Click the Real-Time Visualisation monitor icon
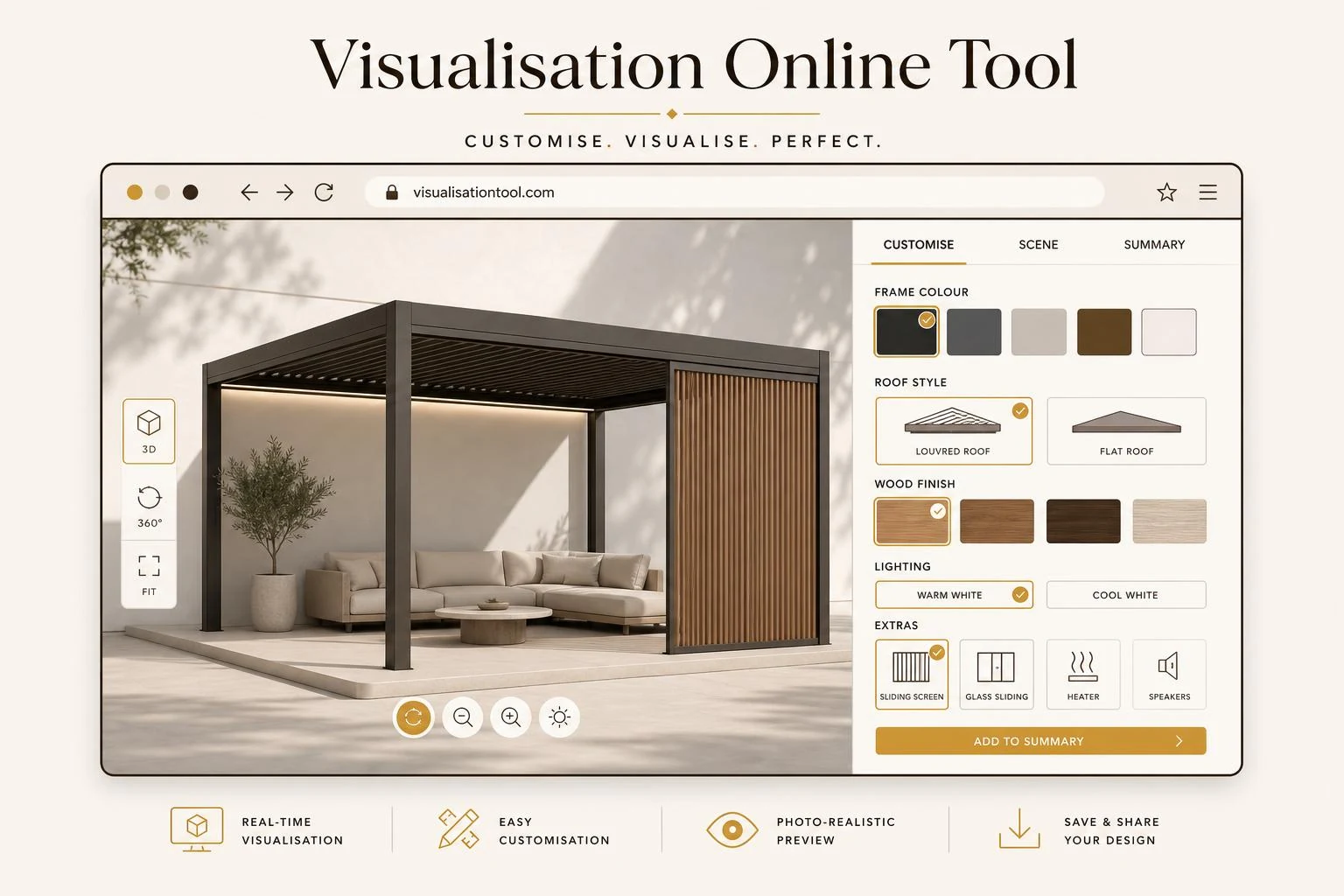This screenshot has height=896, width=1344. coord(197,829)
